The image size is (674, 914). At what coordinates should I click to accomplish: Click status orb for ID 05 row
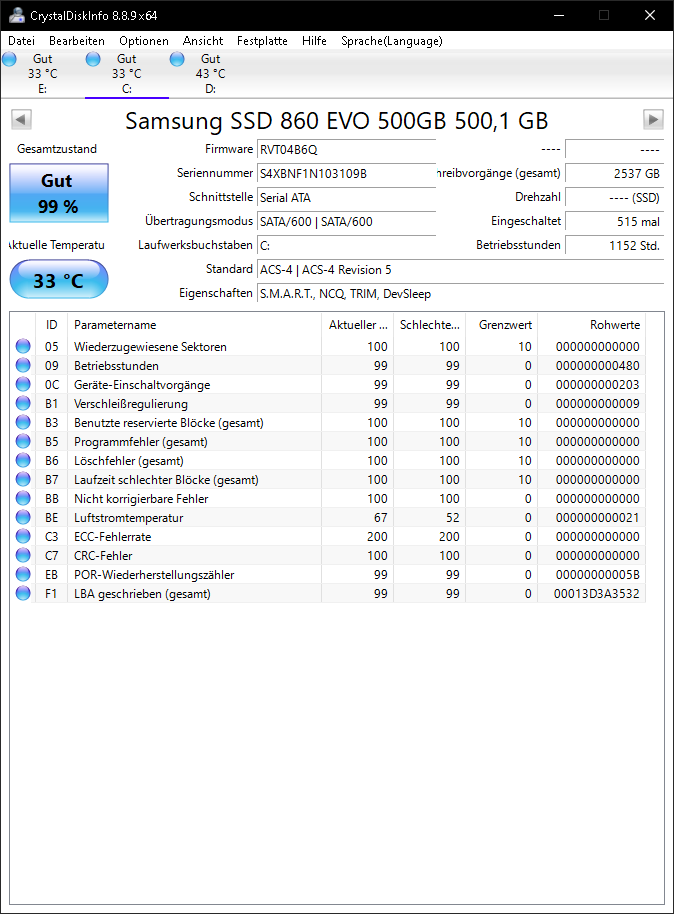(x=23, y=346)
